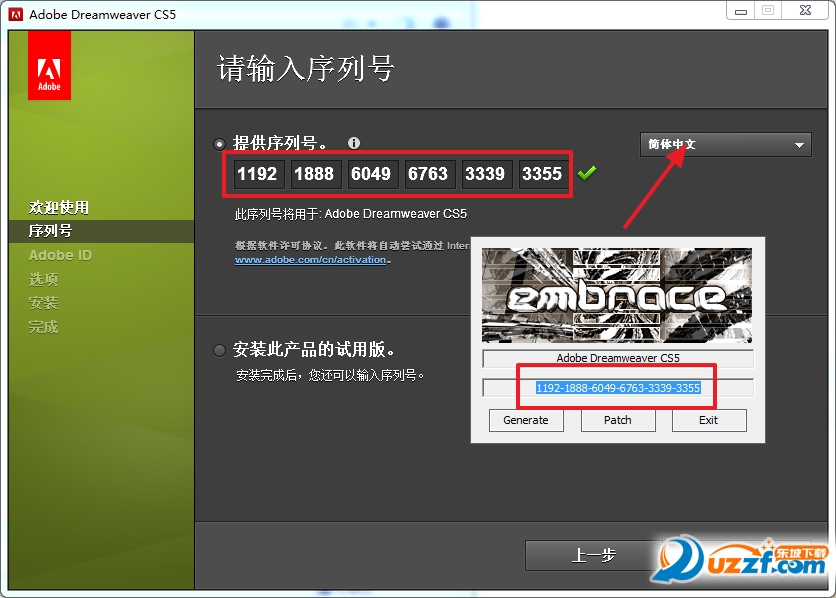Click the red Adobe logo
This screenshot has height=598, width=836.
[x=49, y=66]
